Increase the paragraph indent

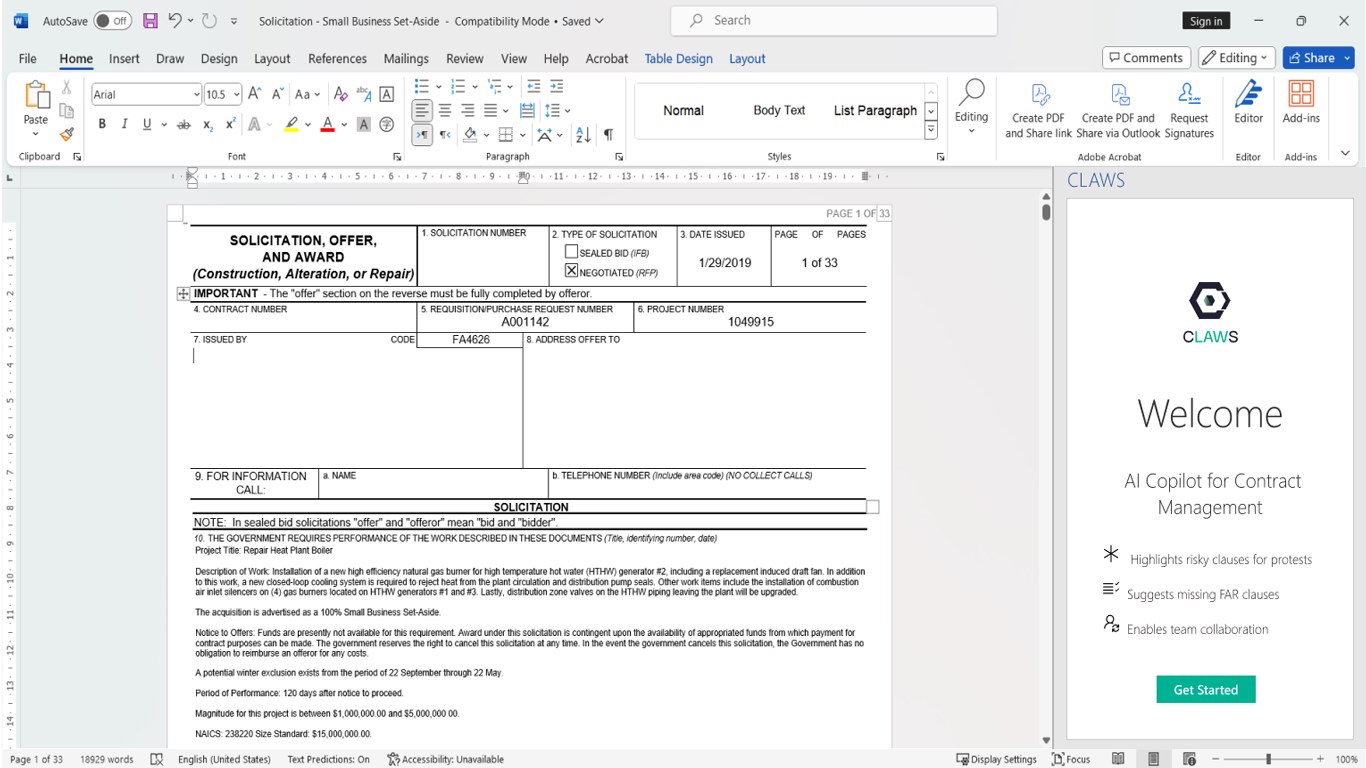click(557, 86)
